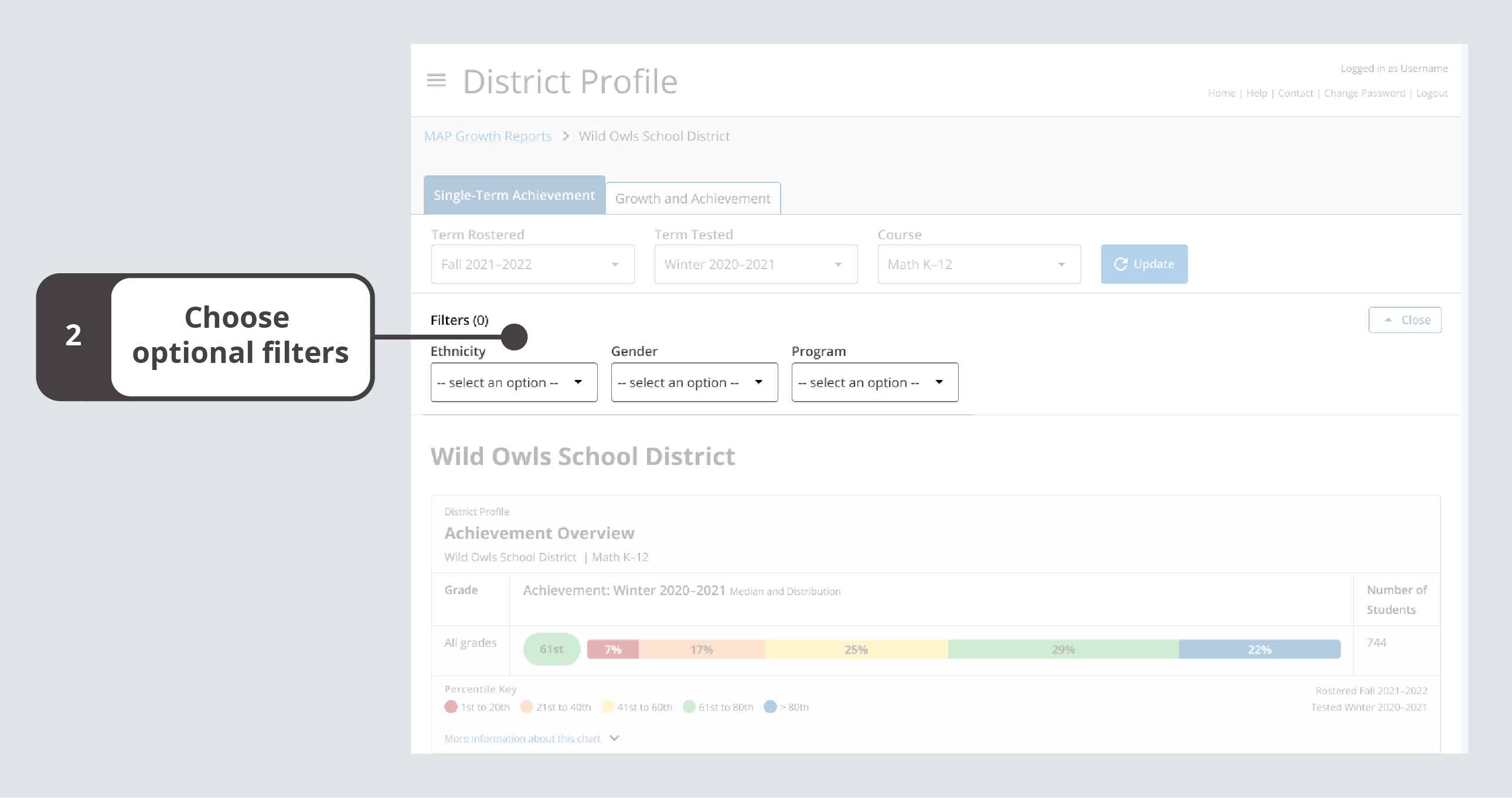Viewport: 1512px width, 798px height.
Task: Click the Update button
Action: 1143,264
